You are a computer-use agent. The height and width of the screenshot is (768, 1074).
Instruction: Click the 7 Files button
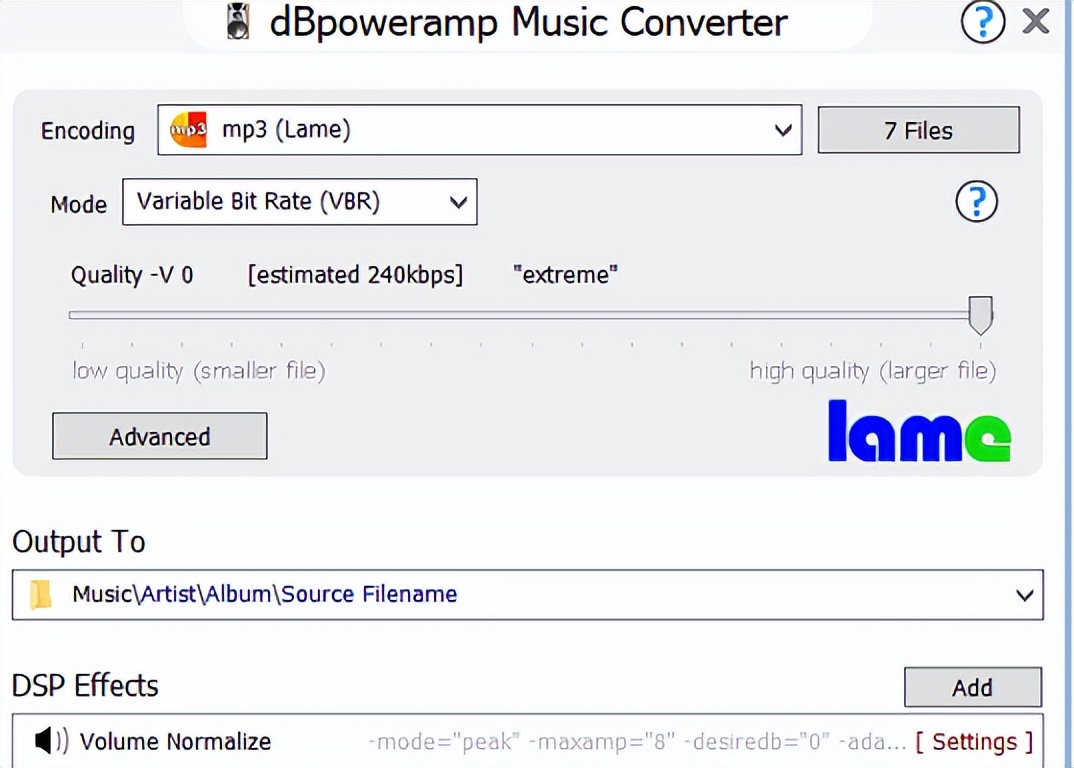pos(919,129)
